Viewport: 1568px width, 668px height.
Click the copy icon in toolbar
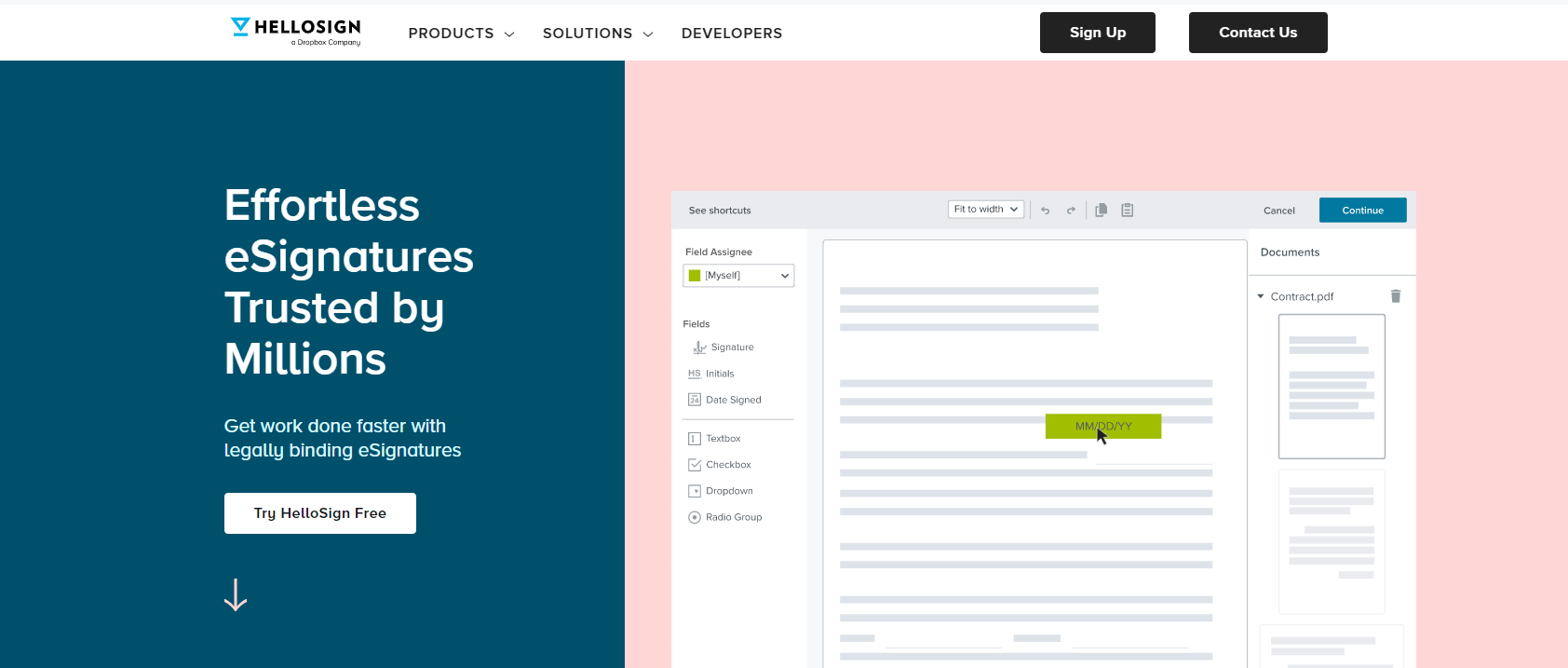(x=1101, y=211)
